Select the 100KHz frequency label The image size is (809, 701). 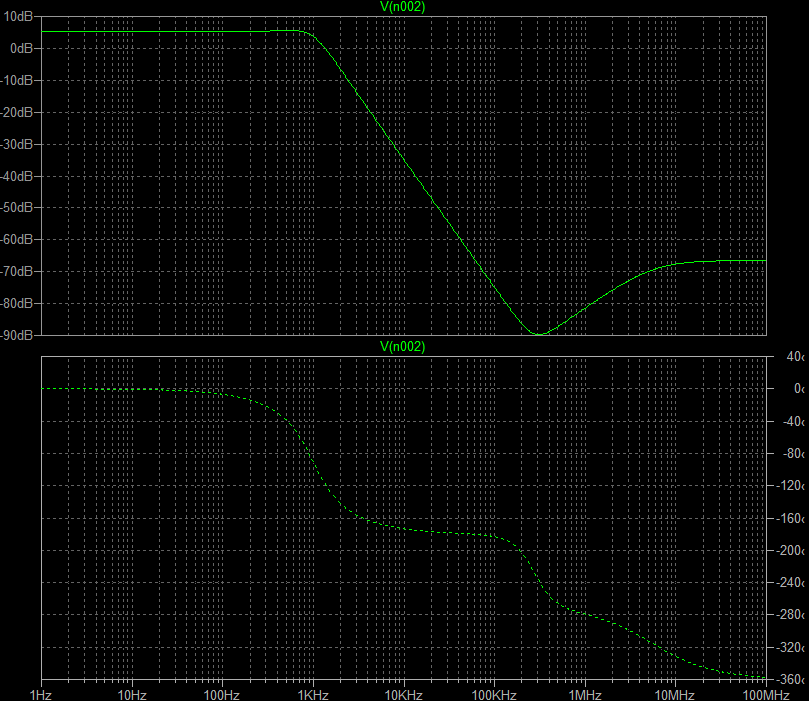pos(493,694)
